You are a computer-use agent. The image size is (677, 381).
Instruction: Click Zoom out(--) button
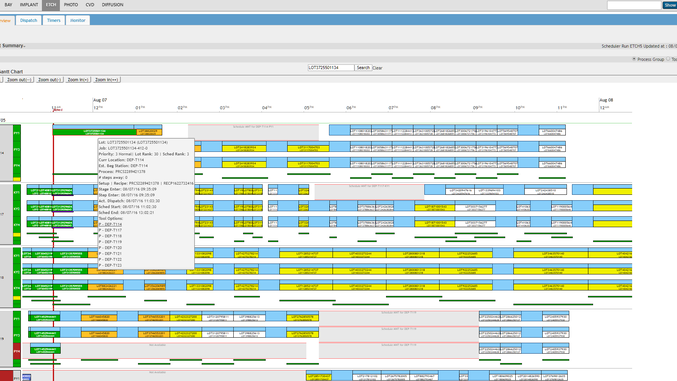19,80
